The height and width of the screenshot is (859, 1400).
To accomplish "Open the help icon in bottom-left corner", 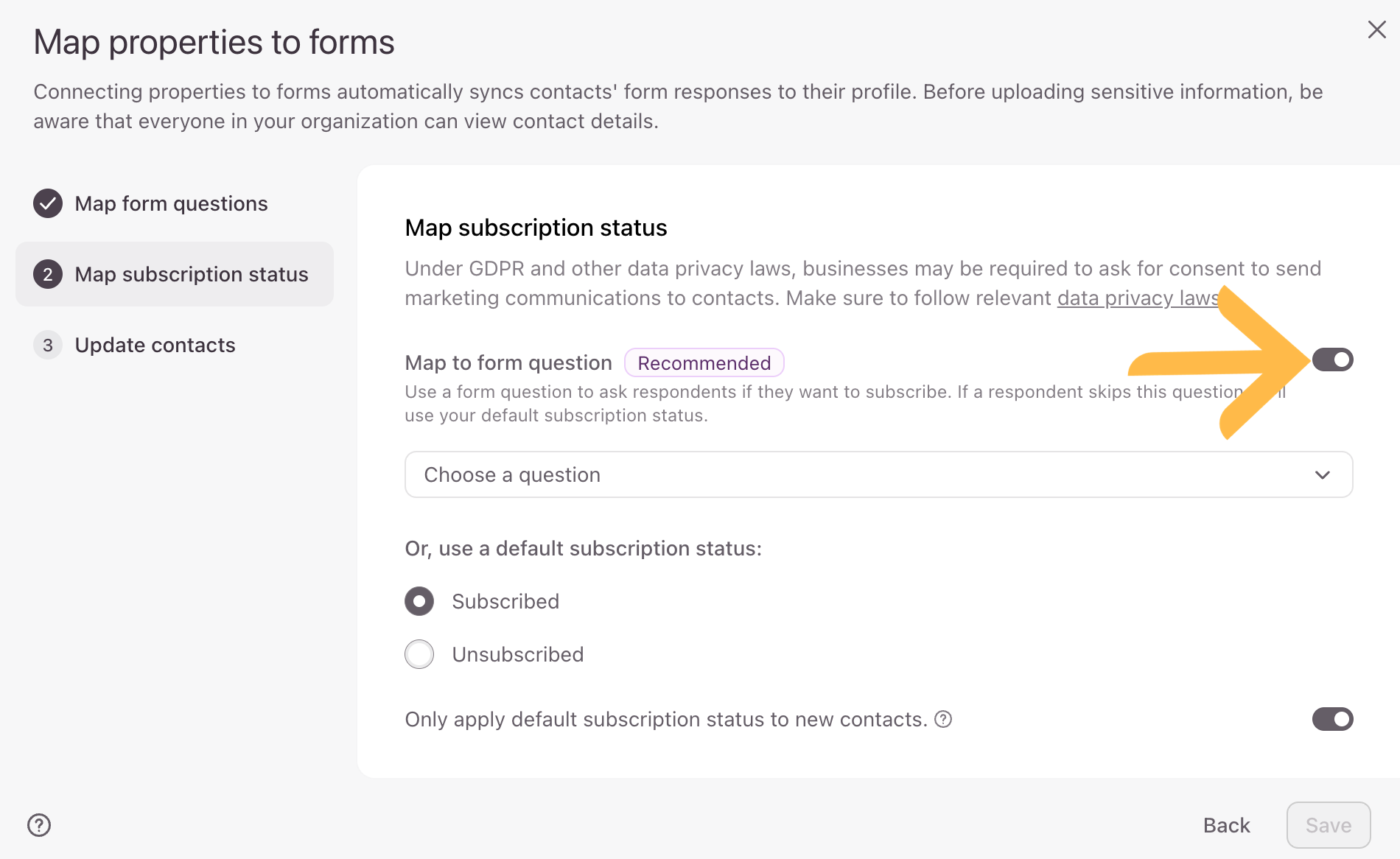I will click(x=39, y=825).
